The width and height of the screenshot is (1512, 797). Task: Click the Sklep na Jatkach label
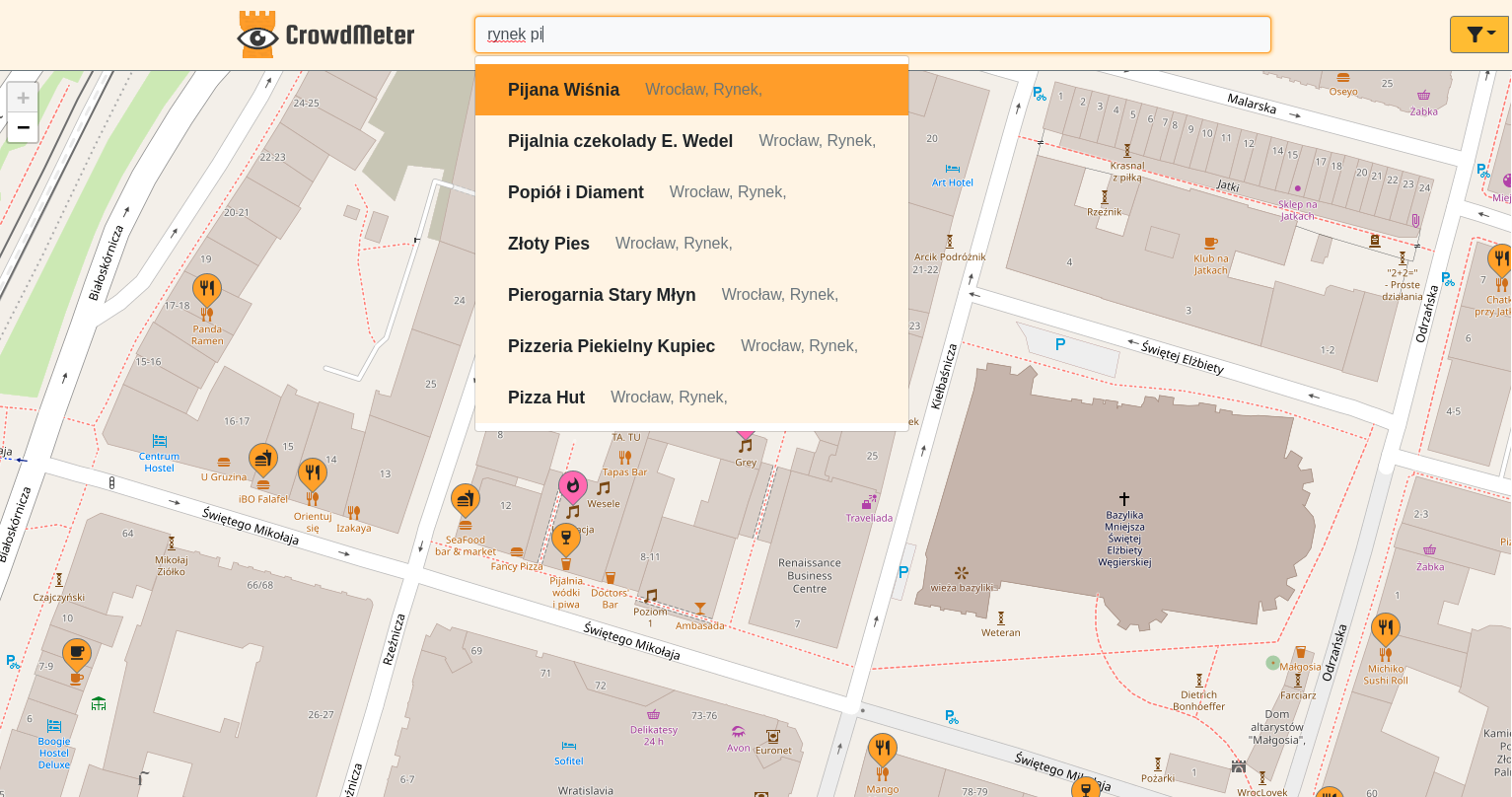[x=1297, y=210]
